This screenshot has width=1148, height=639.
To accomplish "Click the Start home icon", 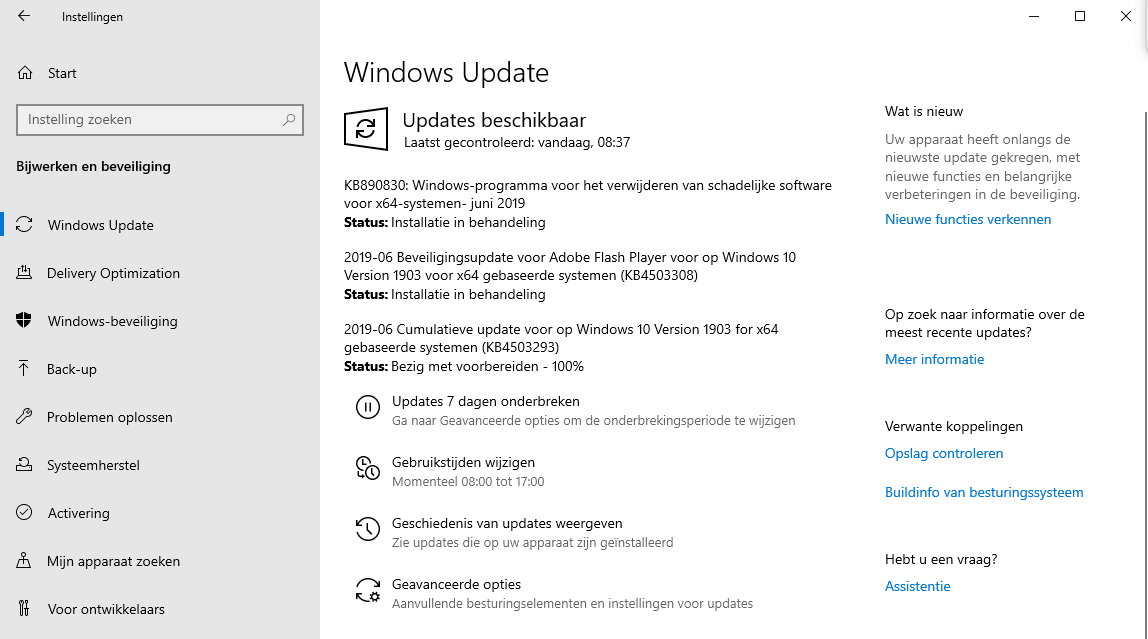I will (x=24, y=73).
